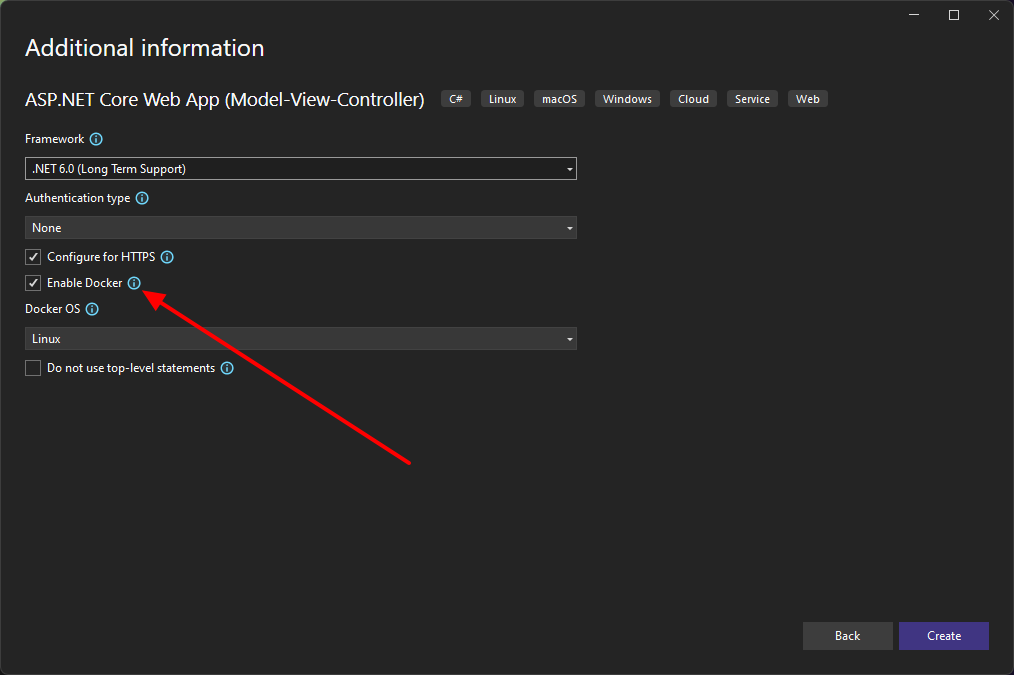Click the Framework label
1014x675 pixels.
(x=54, y=139)
